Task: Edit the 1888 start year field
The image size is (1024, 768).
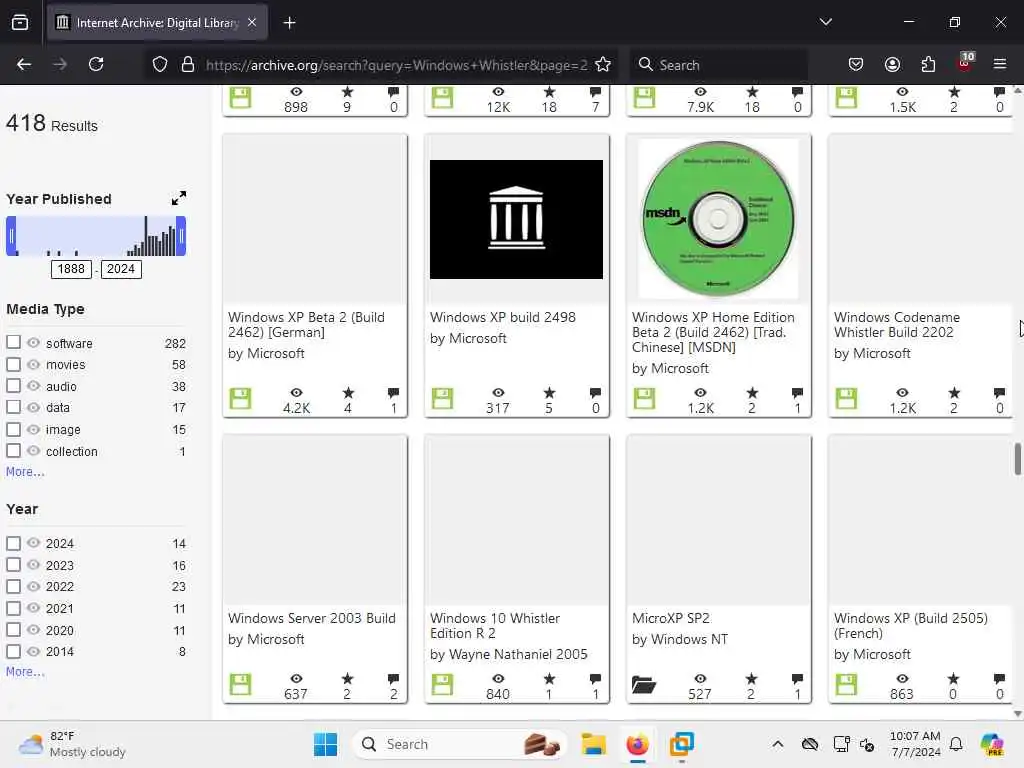Action: coord(71,269)
